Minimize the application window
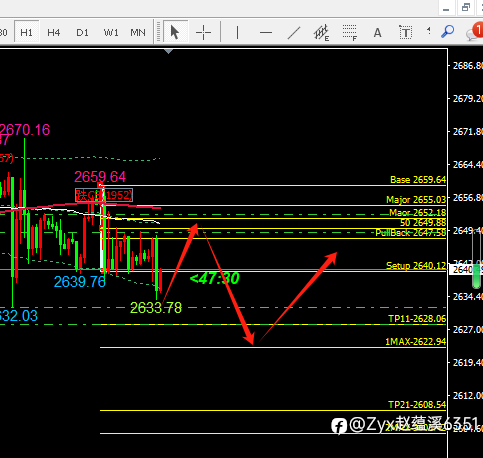The height and width of the screenshot is (458, 483). [x=446, y=8]
